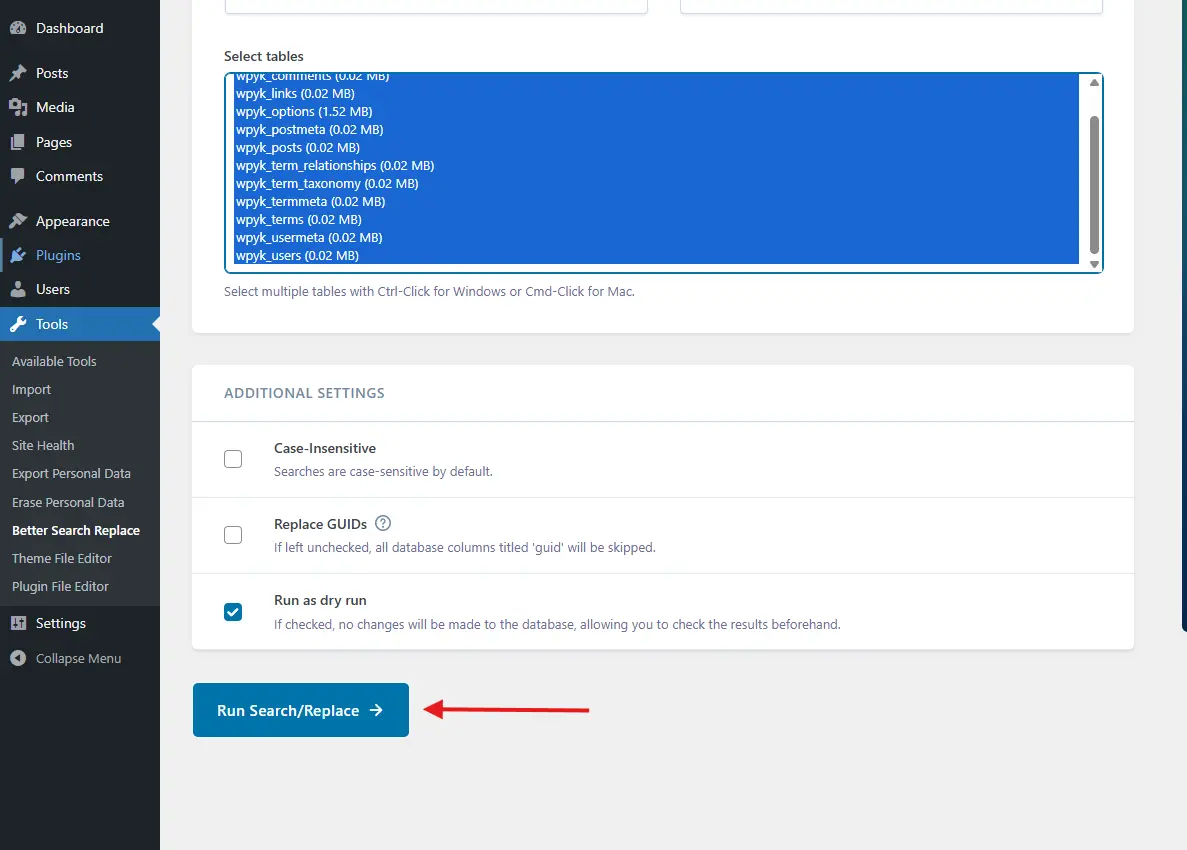
Task: Go to the Posts menu
Action: [x=79, y=73]
